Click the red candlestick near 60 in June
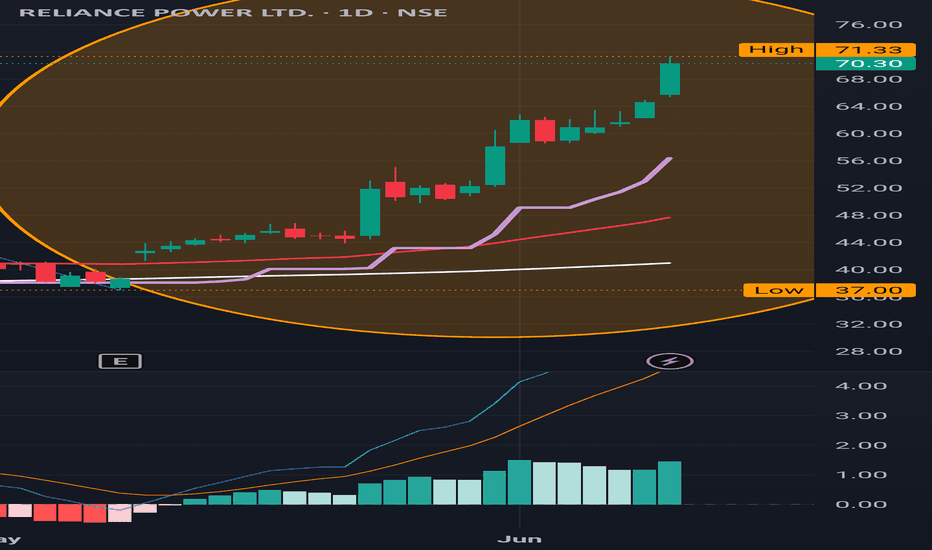932x550 pixels. (x=544, y=130)
